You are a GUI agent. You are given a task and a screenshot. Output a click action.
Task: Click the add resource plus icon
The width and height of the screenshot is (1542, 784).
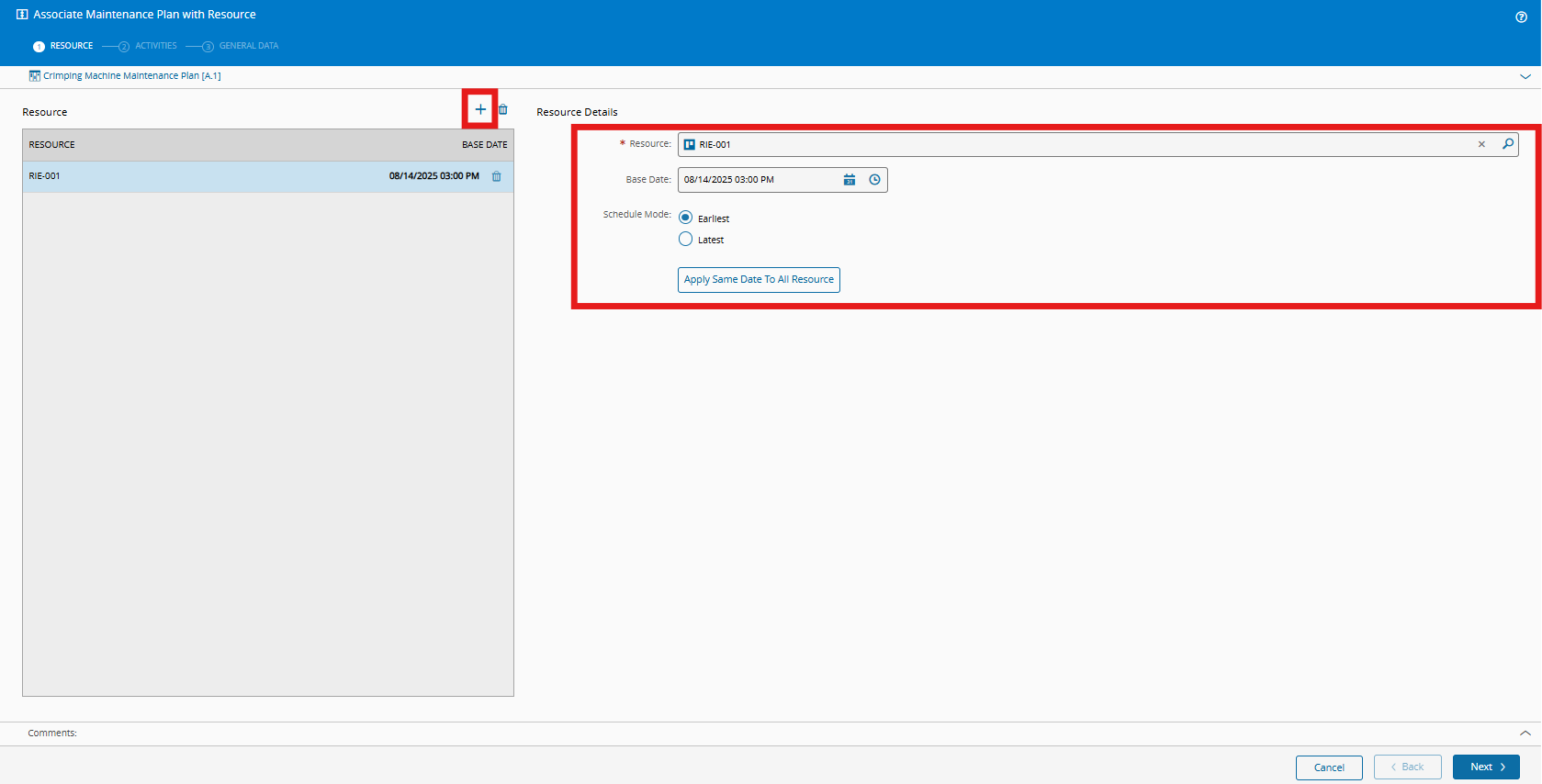pyautogui.click(x=480, y=109)
